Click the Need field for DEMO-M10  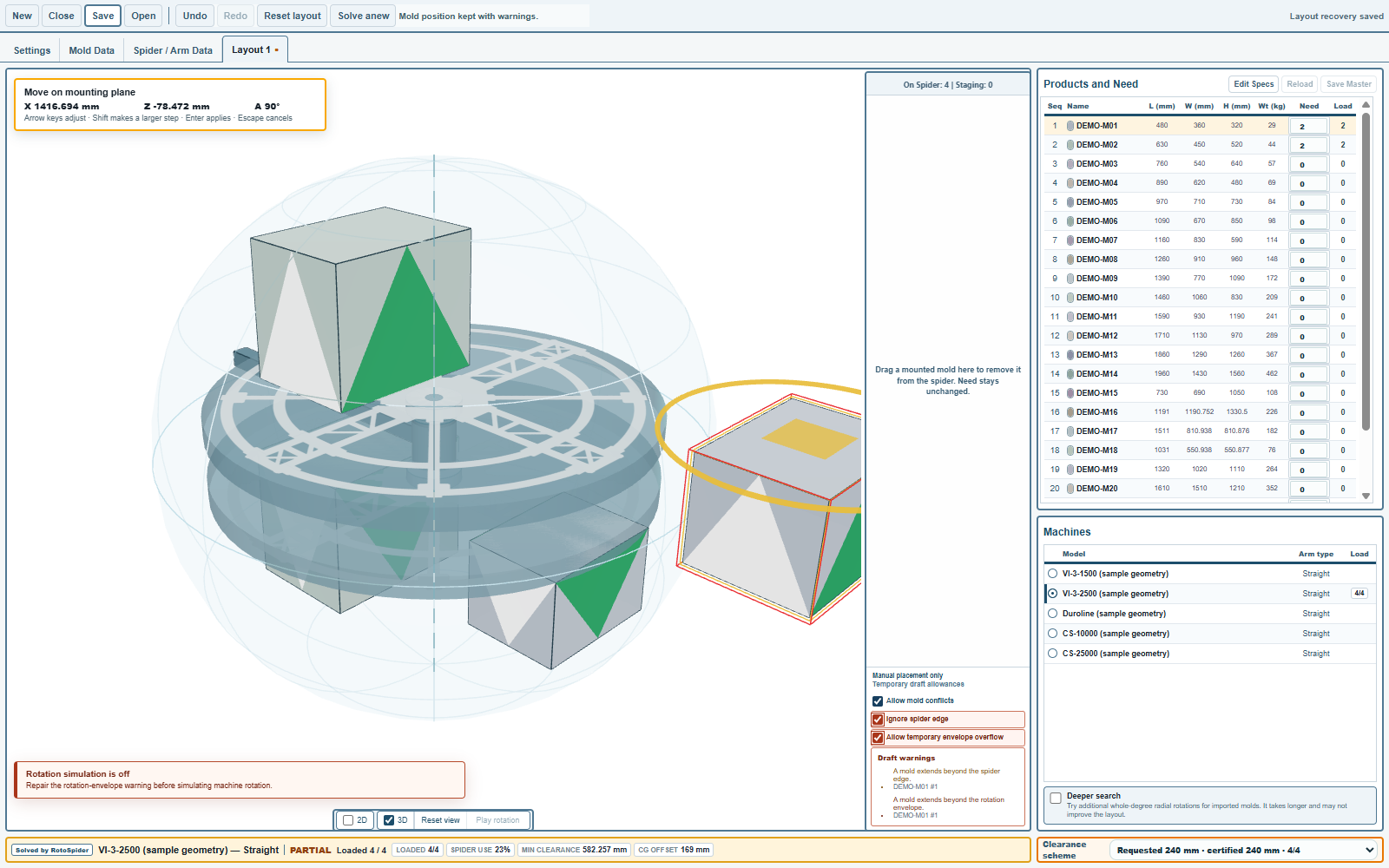pos(1308,299)
